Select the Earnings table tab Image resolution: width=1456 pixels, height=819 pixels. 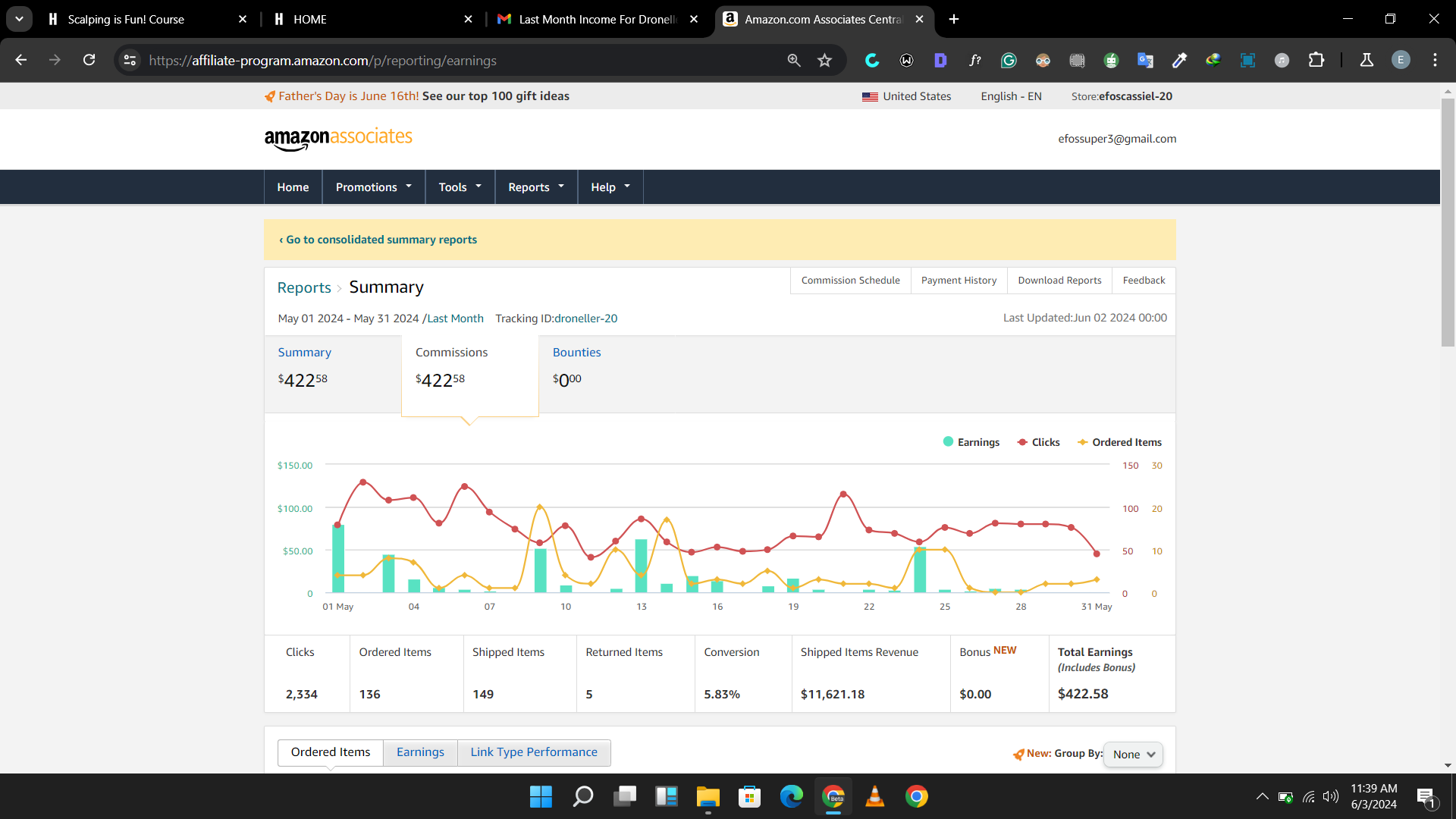click(420, 752)
